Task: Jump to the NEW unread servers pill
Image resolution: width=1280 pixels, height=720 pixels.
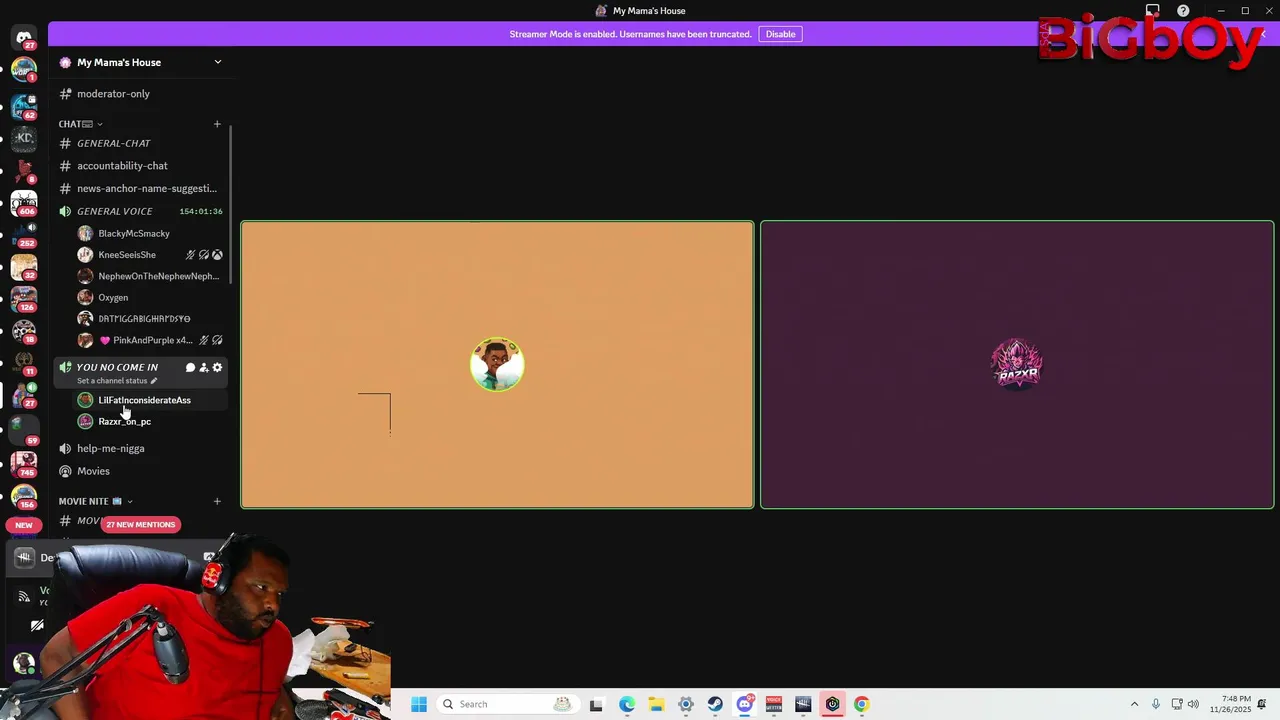Action: pyautogui.click(x=24, y=525)
